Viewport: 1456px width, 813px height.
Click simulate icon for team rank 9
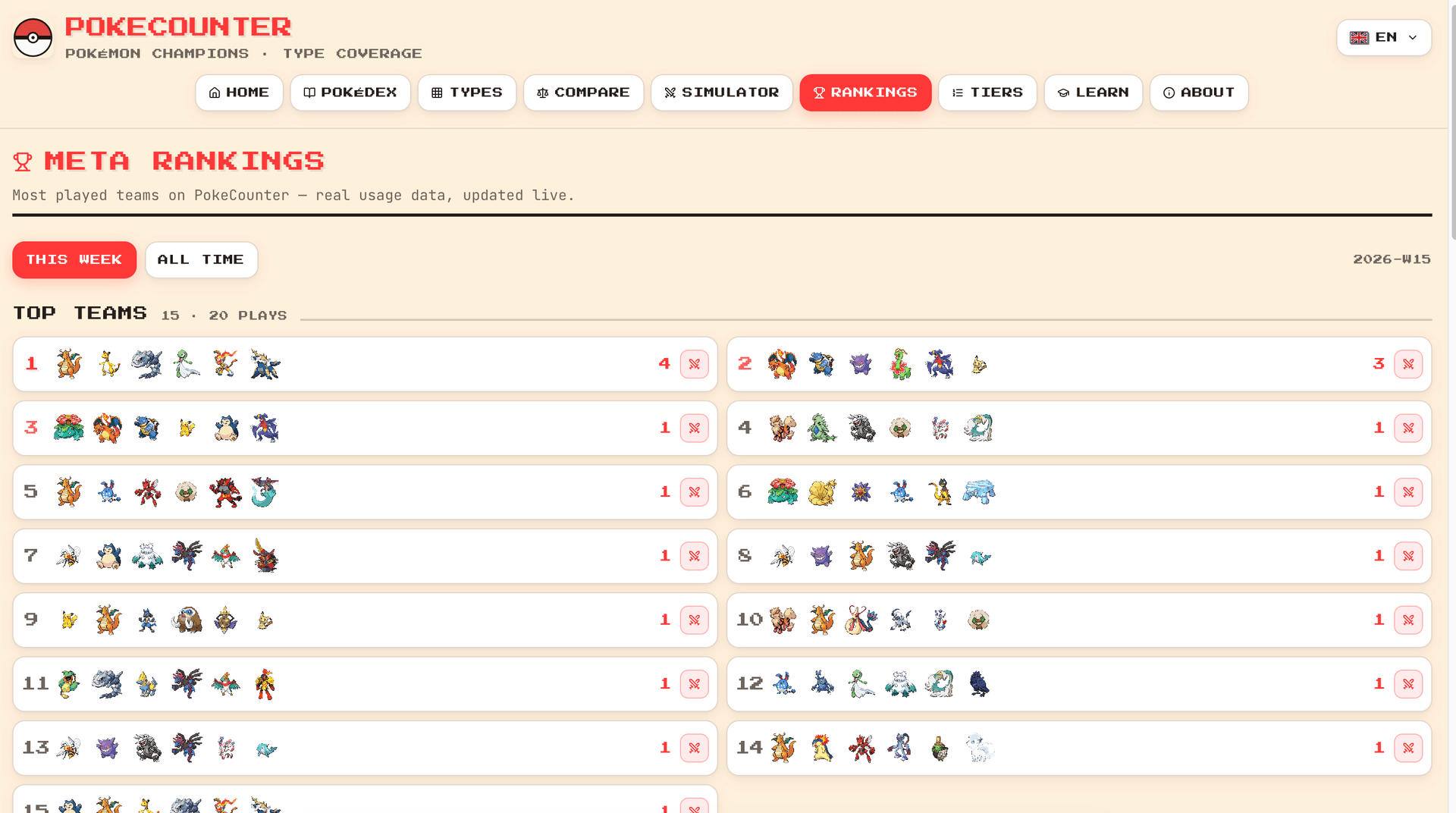[x=694, y=620]
